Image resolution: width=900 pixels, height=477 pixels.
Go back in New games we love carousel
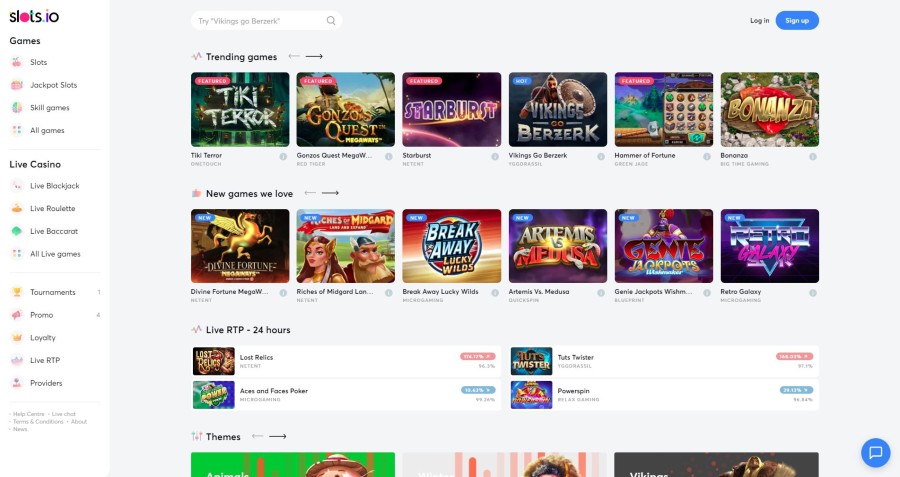310,193
